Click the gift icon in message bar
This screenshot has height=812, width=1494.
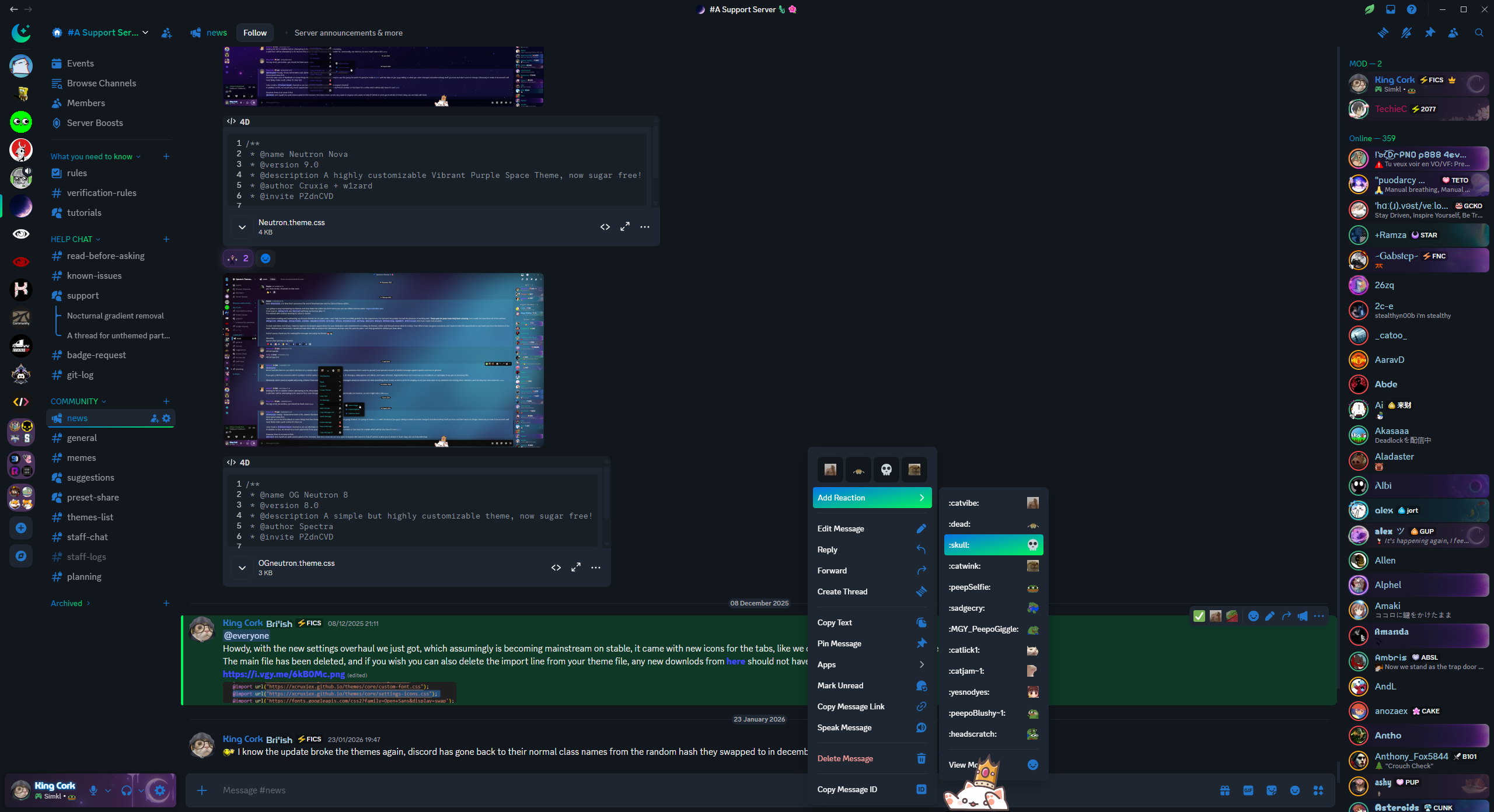pyautogui.click(x=1225, y=790)
